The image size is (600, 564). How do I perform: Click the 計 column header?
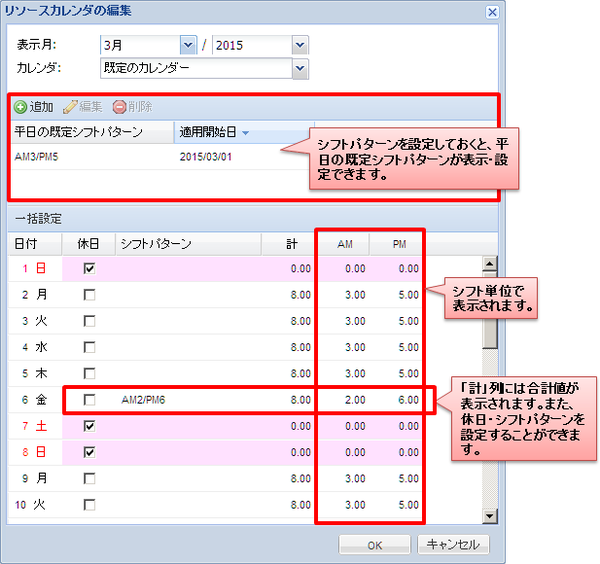[x=288, y=244]
